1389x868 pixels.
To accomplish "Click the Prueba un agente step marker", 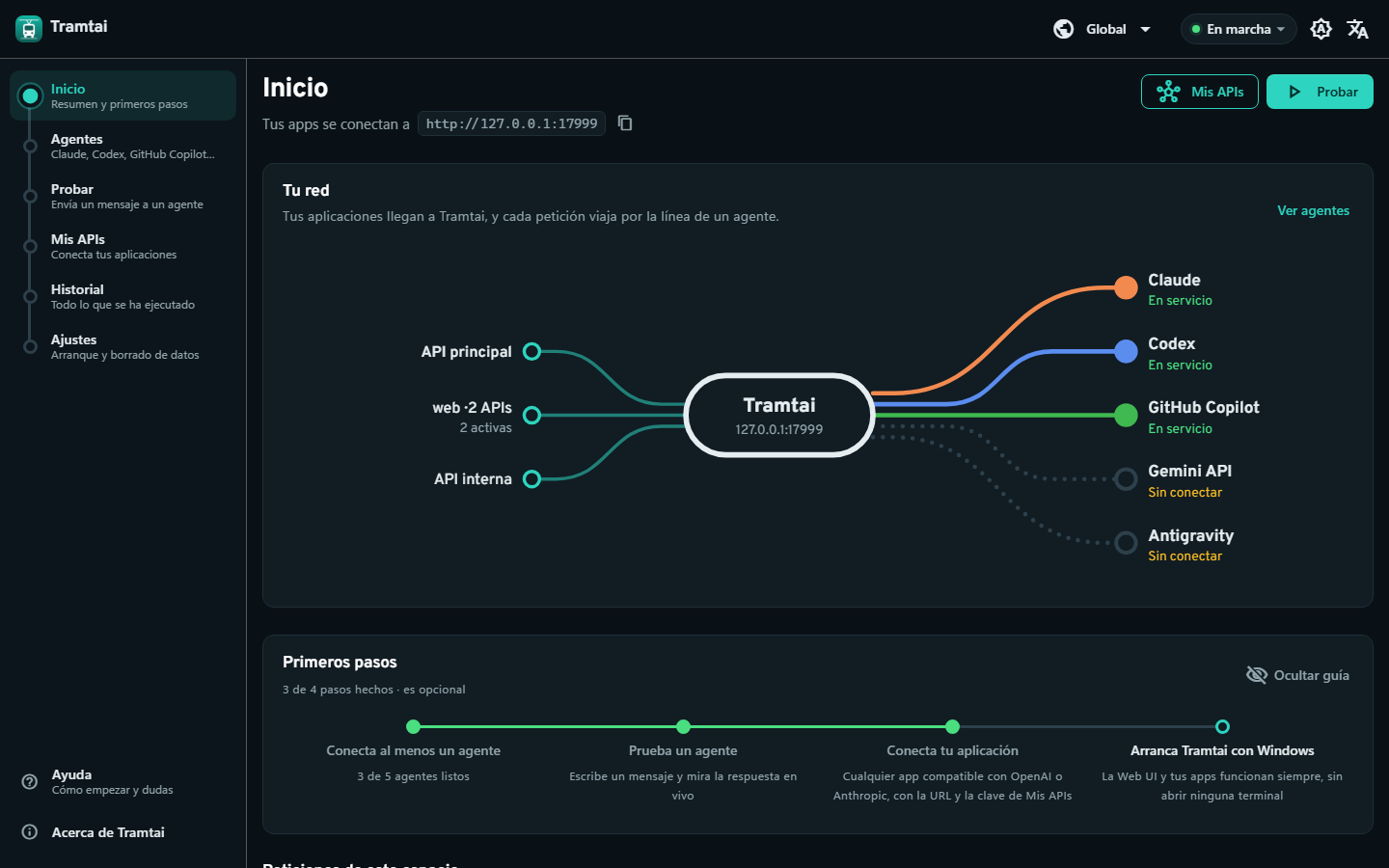I will 683,726.
